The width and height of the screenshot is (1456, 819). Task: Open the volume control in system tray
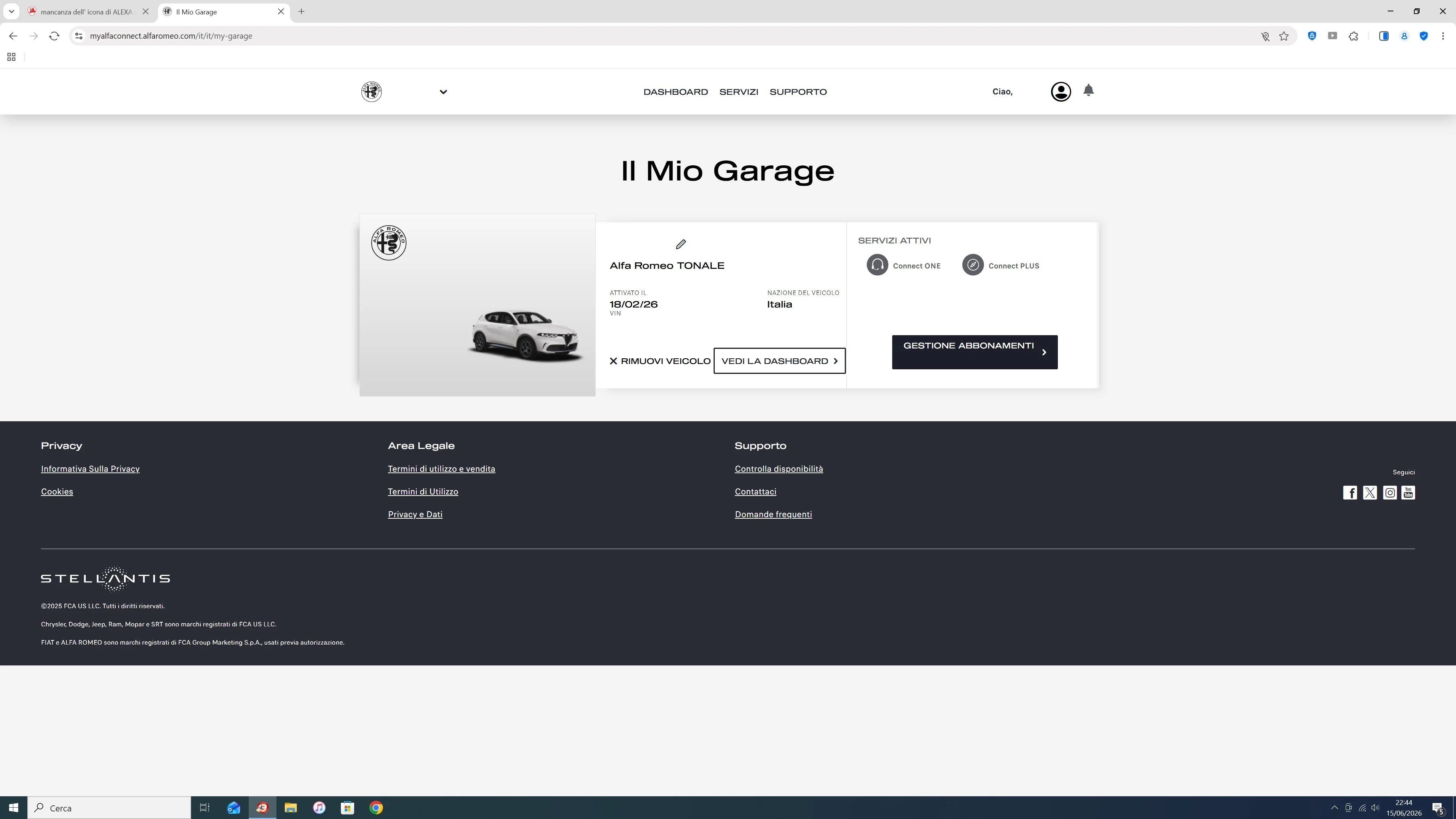click(1375, 808)
